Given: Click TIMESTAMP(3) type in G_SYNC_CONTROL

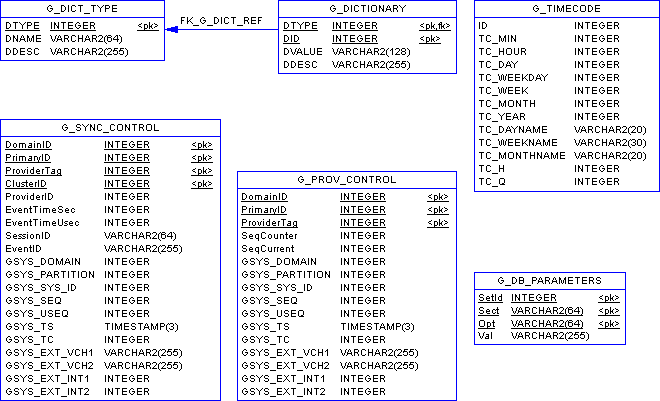Looking at the screenshot, I should pos(141,327).
